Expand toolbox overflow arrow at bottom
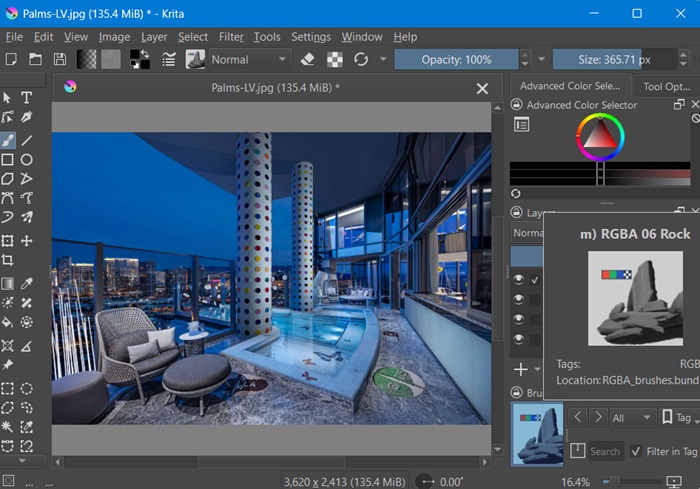 (22, 460)
